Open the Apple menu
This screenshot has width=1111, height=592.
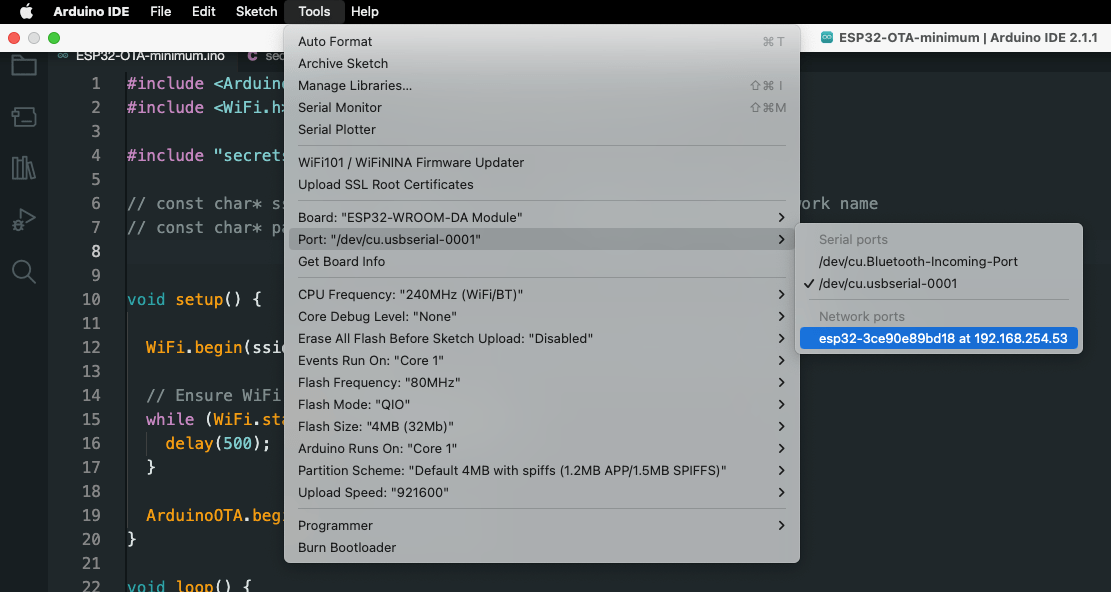[x=26, y=11]
